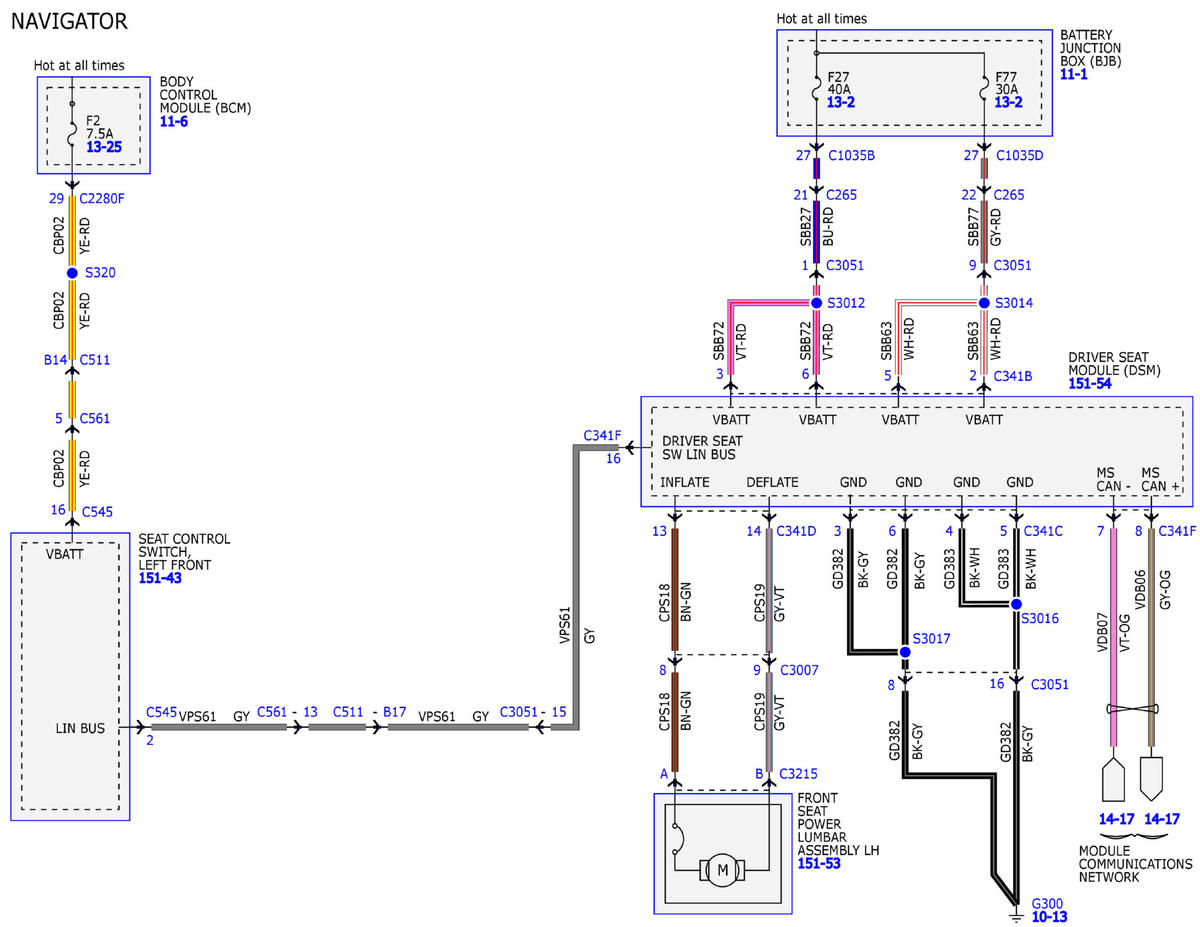Click connector label C3007
Image resolution: width=1200 pixels, height=927 pixels.
tap(797, 670)
